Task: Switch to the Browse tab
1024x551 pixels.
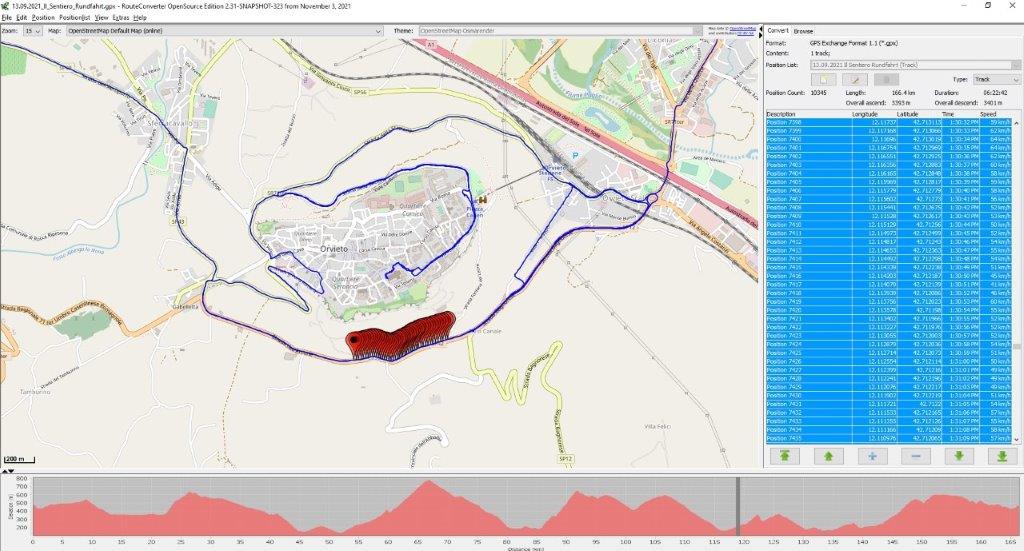Action: (x=804, y=31)
